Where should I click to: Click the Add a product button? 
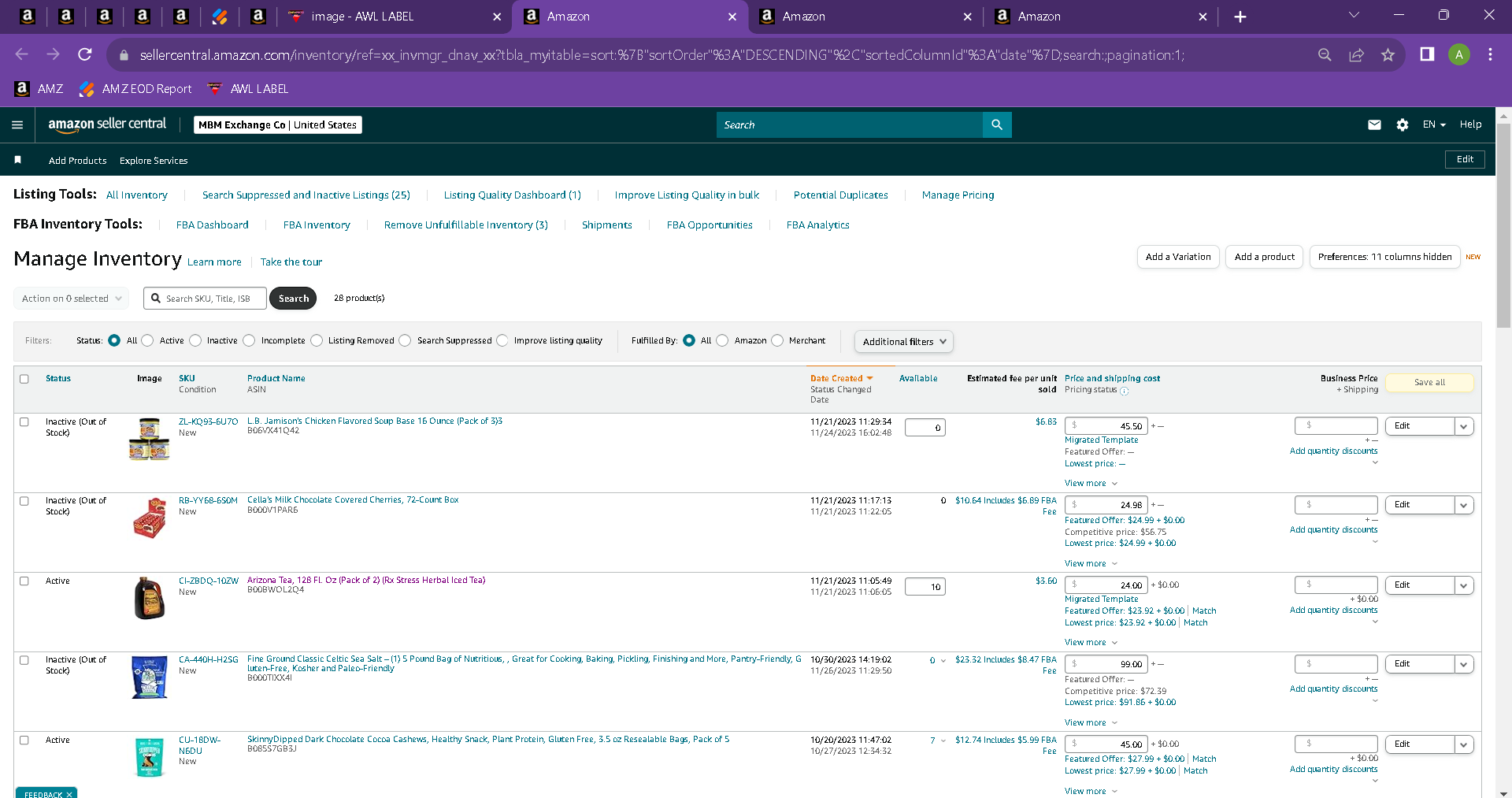click(1265, 257)
